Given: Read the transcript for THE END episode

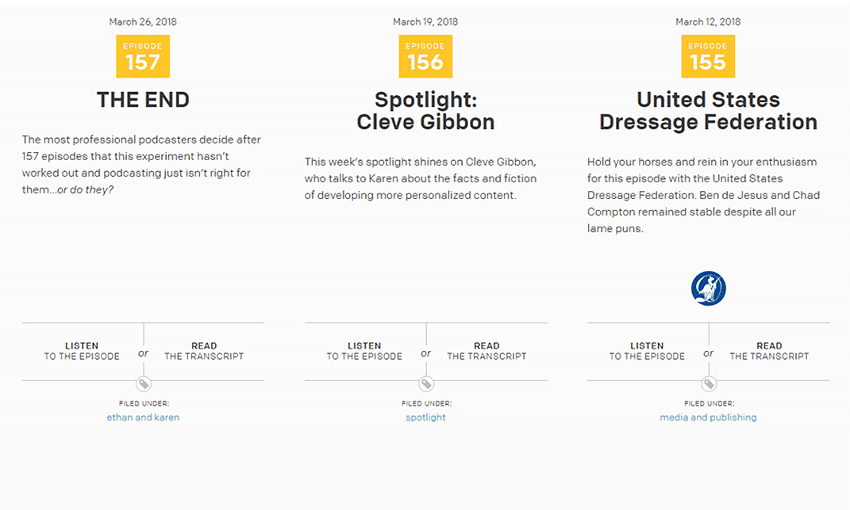Looking at the screenshot, I should [204, 351].
